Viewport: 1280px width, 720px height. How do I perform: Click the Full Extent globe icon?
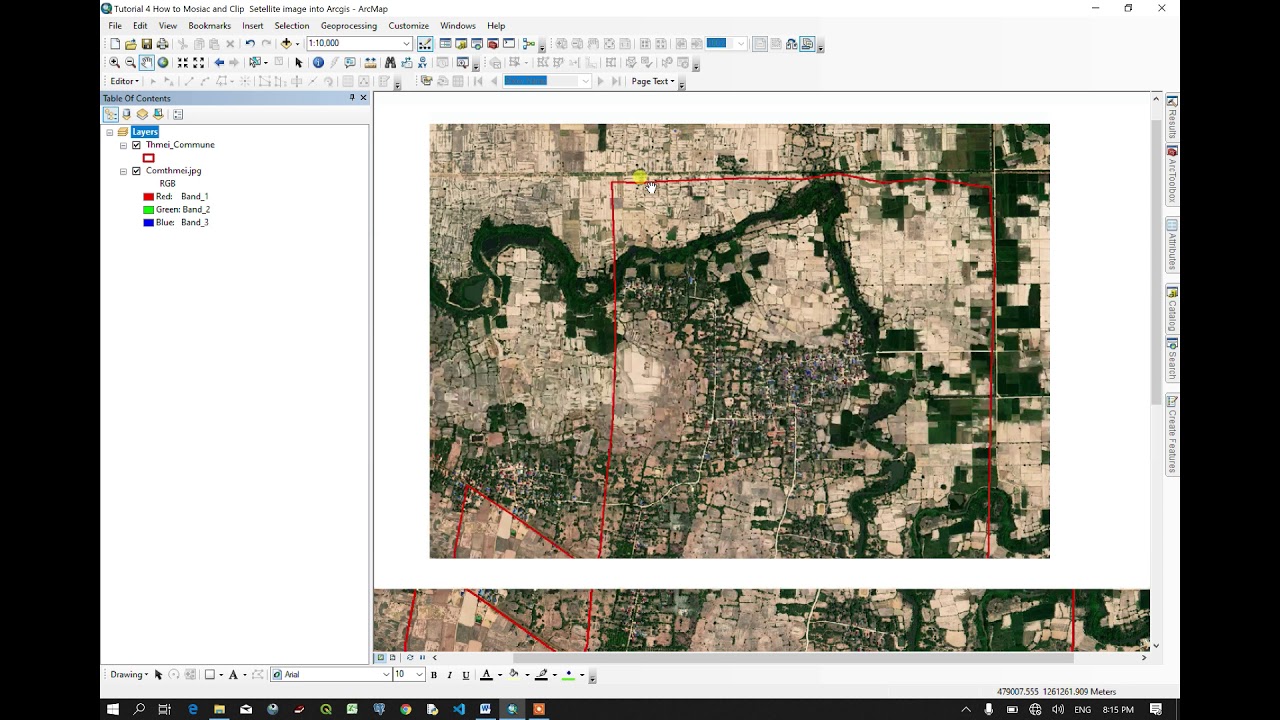point(163,62)
